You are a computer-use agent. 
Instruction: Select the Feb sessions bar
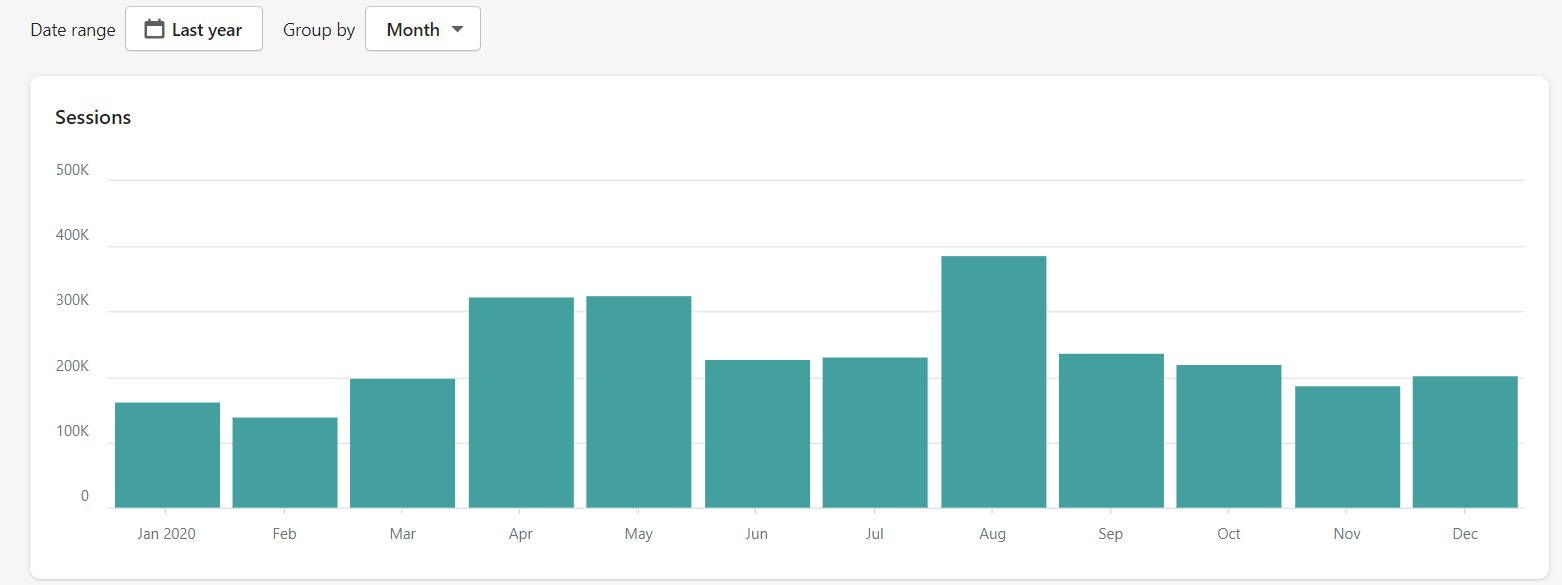click(285, 463)
